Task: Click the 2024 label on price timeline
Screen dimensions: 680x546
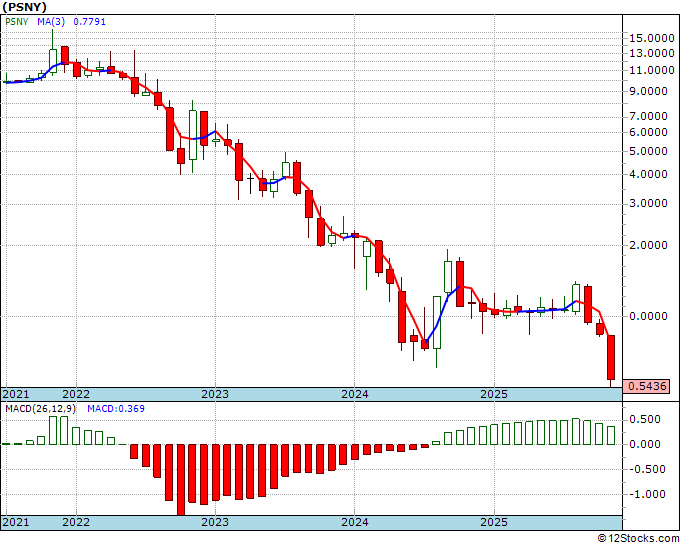Action: (x=355, y=394)
